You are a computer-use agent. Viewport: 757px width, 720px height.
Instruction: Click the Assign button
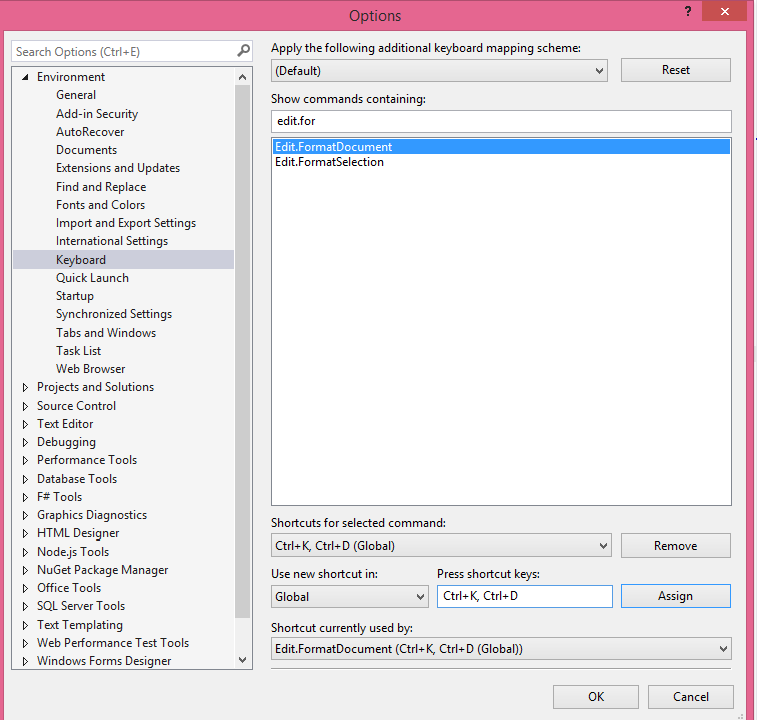click(x=675, y=596)
